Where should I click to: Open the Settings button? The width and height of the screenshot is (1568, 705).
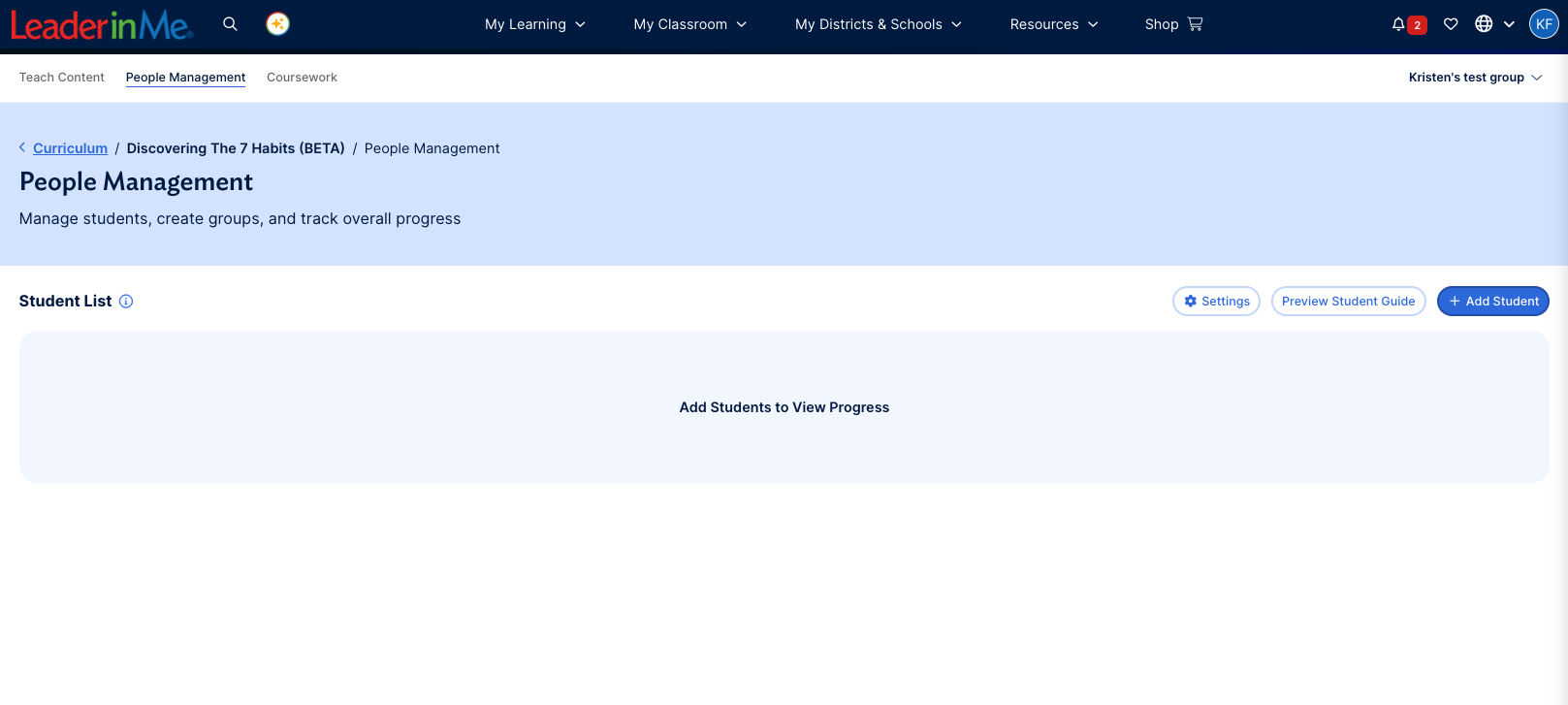click(1216, 302)
